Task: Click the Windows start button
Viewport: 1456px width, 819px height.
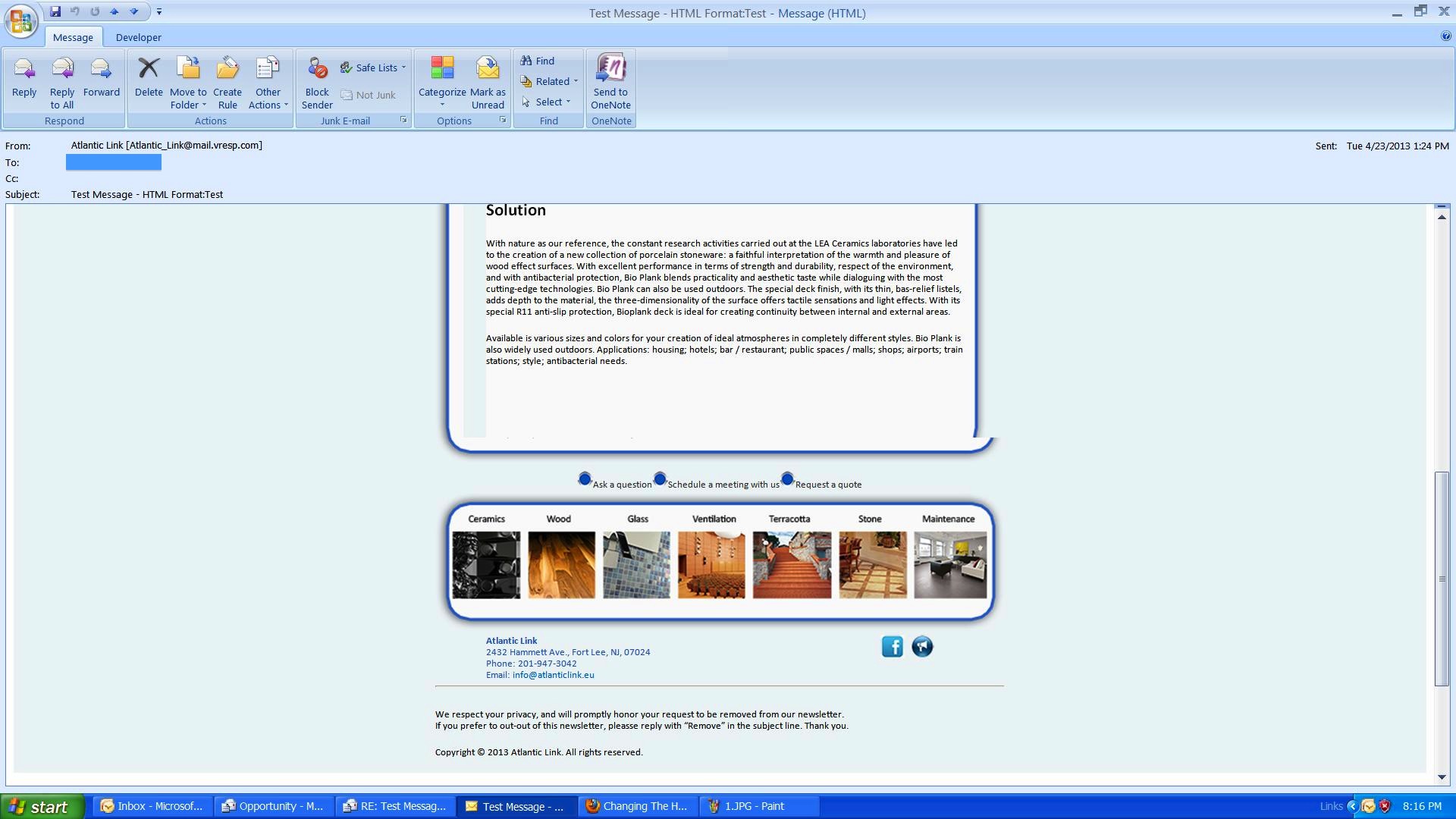Action: point(42,806)
